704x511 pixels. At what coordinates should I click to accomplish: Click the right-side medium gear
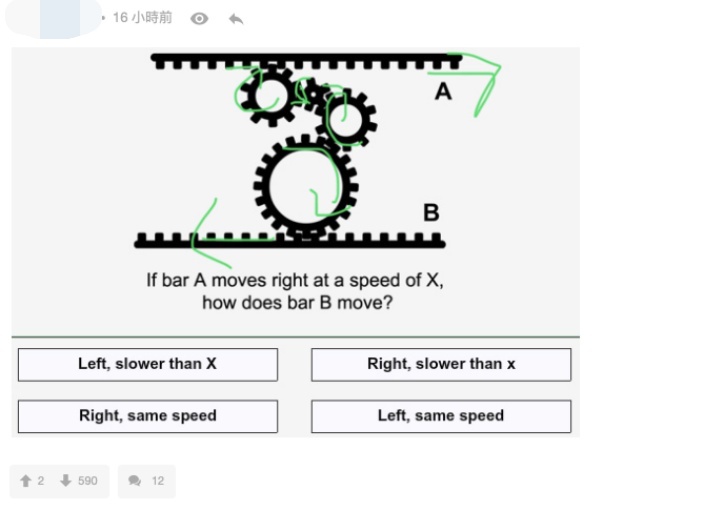pyautogui.click(x=346, y=119)
